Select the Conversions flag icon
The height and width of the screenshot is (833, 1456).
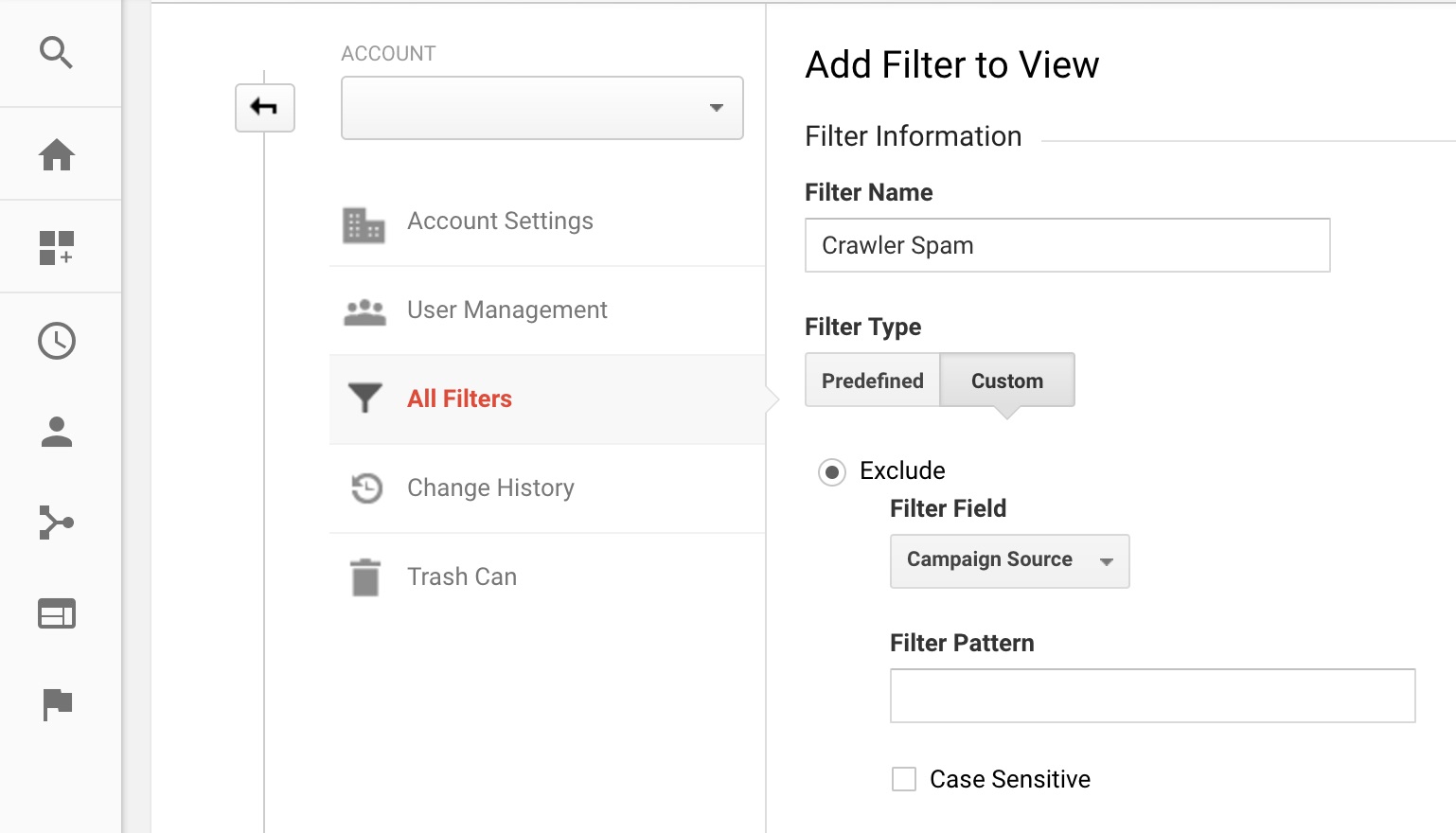[x=57, y=704]
